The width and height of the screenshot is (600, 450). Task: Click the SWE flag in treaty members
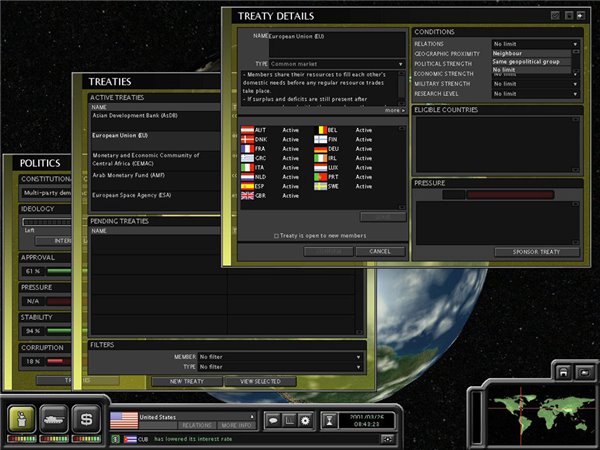[320, 186]
